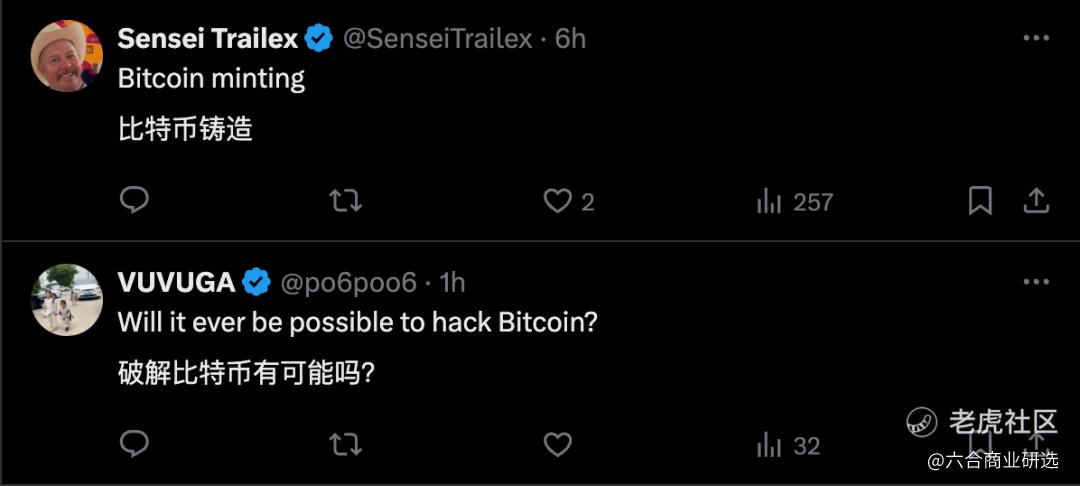
Task: Like Sensei Trailex's tweet
Action: click(x=557, y=201)
